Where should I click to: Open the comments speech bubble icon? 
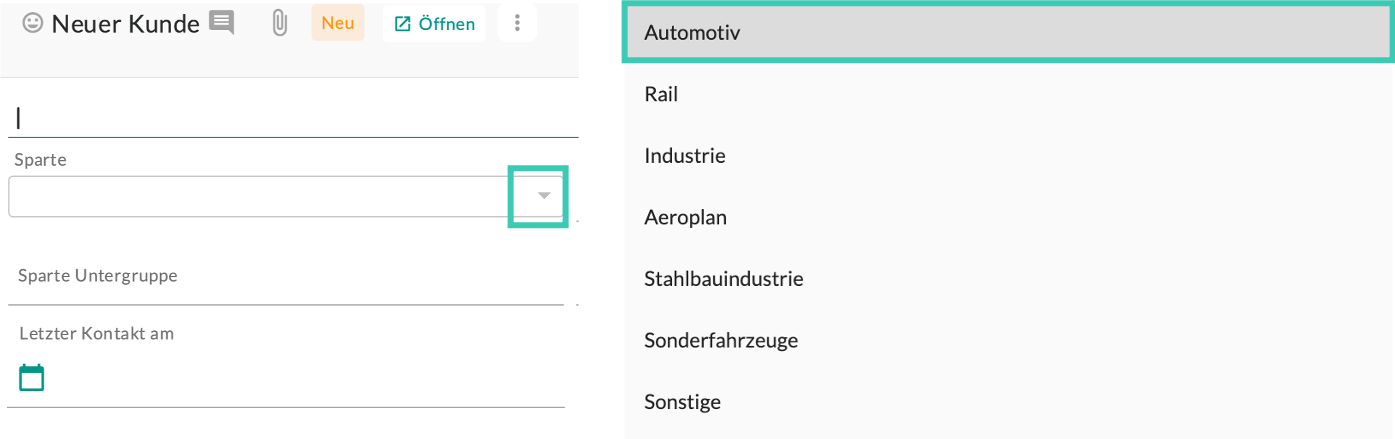(222, 23)
